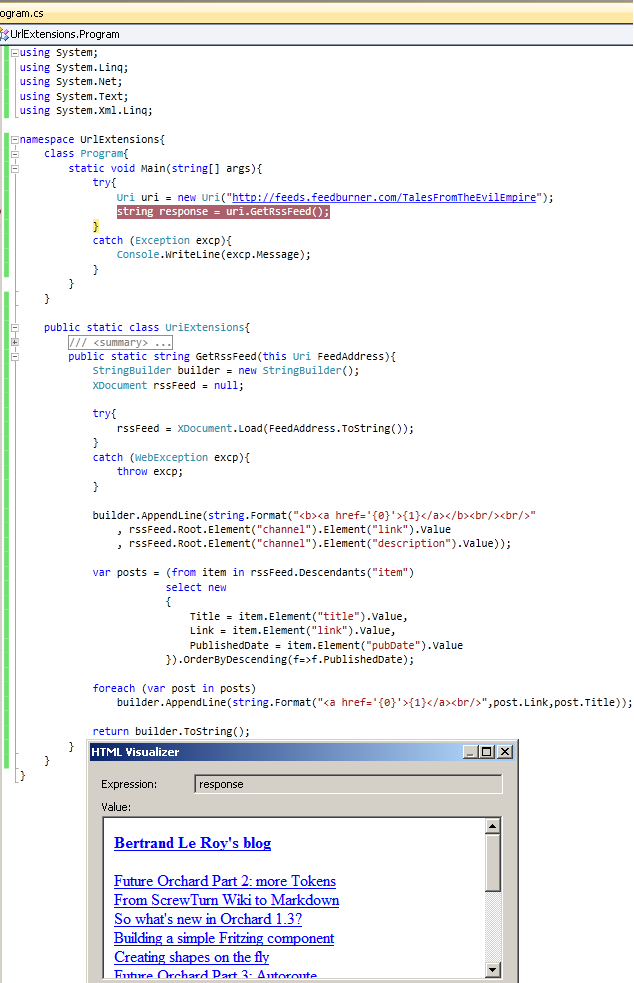Close the HTML Visualizer dialog

coord(504,752)
